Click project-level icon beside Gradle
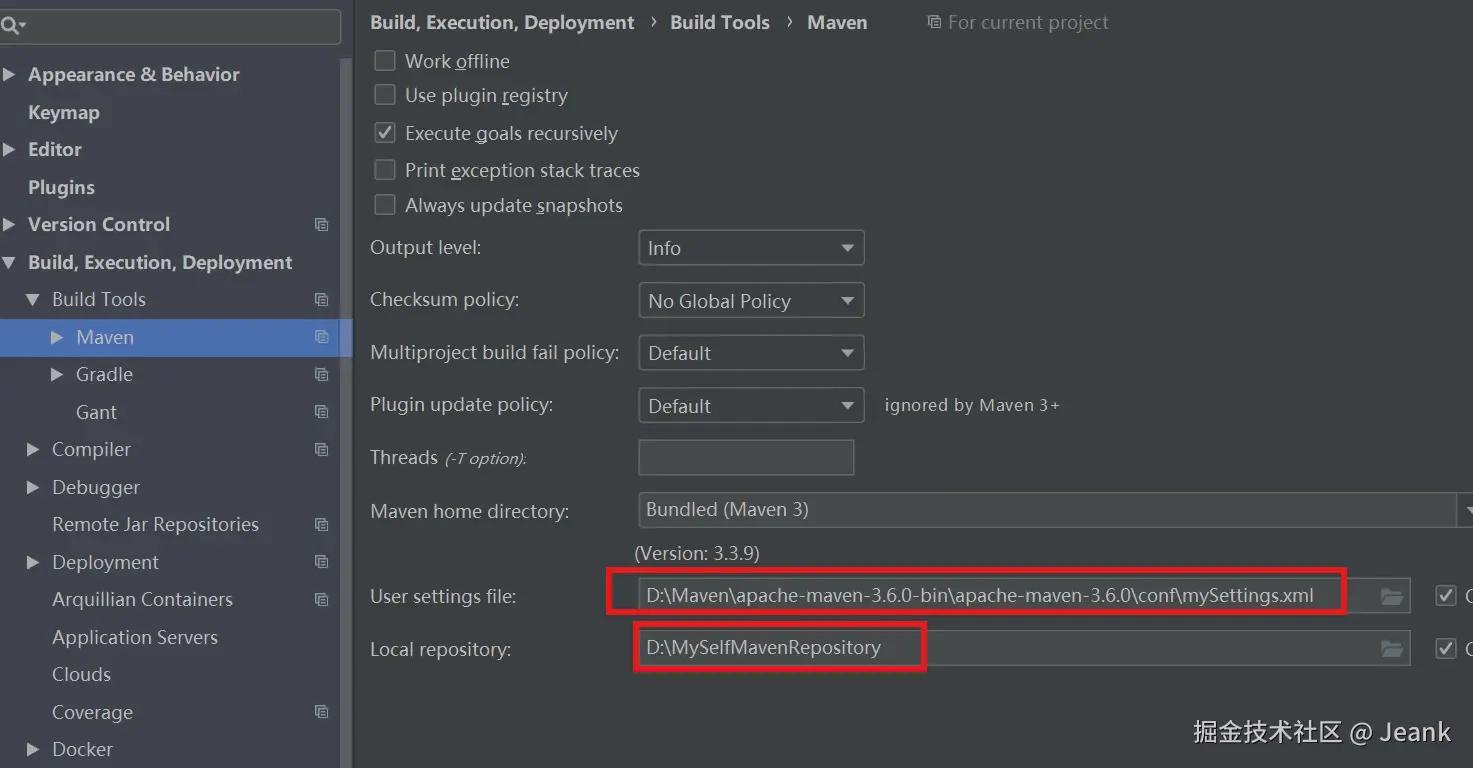Image resolution: width=1473 pixels, height=768 pixels. (321, 375)
